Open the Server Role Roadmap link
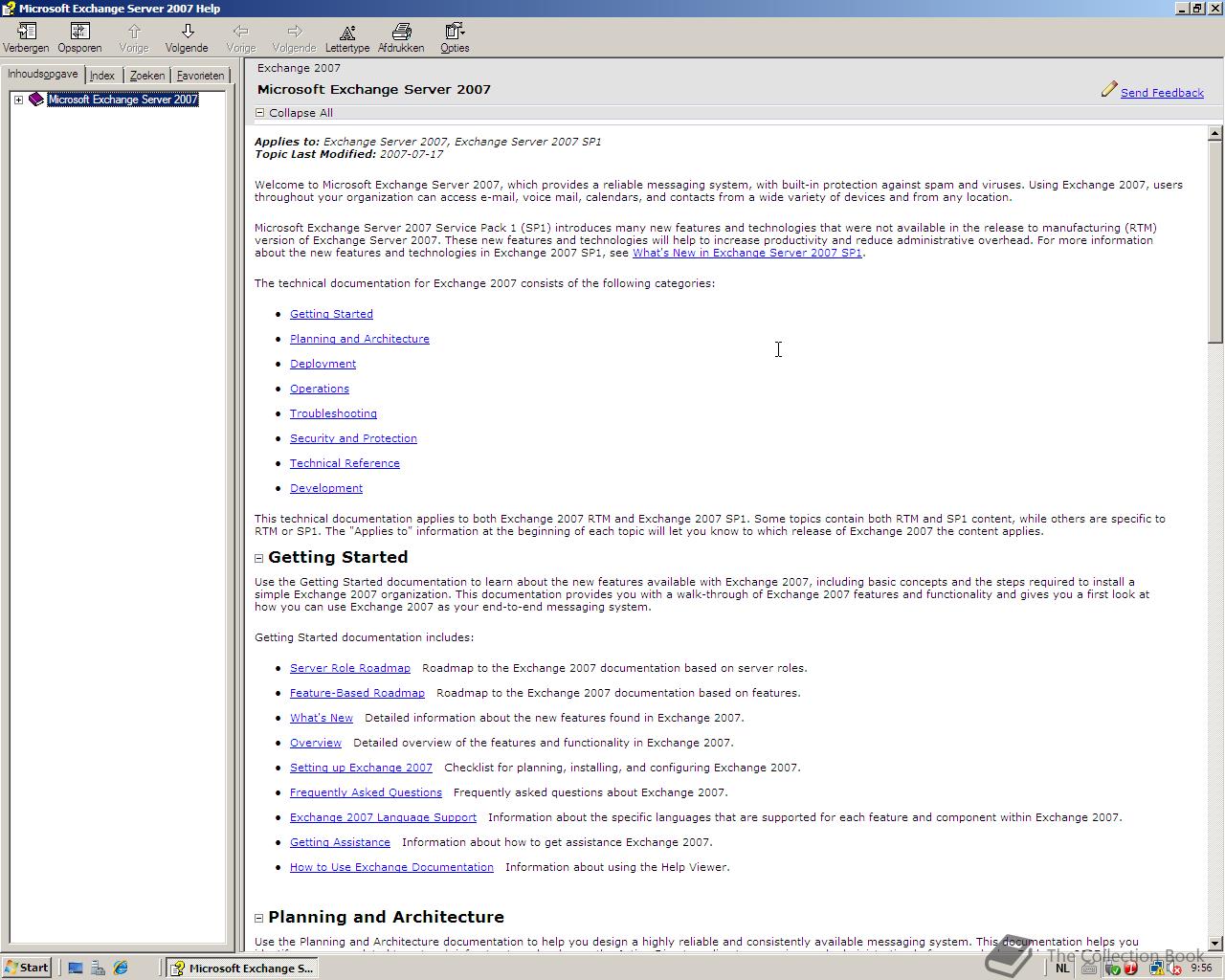1225x980 pixels. coord(350,668)
